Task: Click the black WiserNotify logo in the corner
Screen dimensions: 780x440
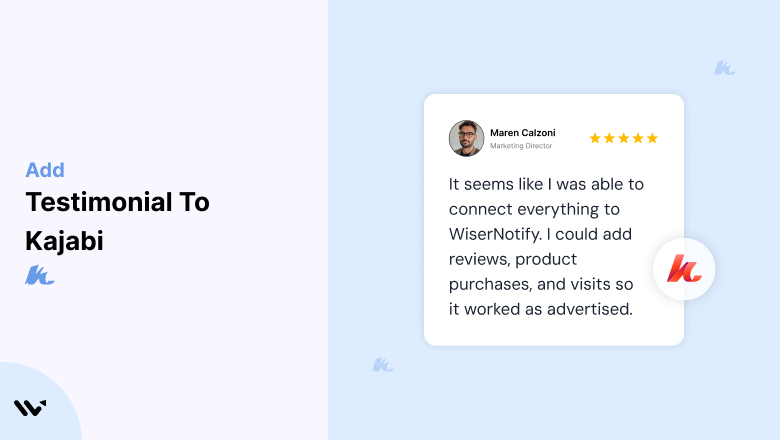Action: 30,408
